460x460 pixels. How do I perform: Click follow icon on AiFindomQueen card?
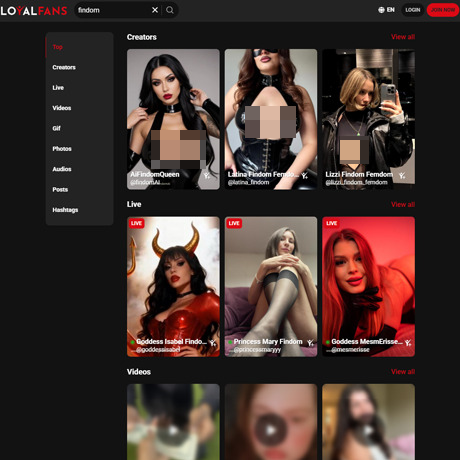(207, 175)
